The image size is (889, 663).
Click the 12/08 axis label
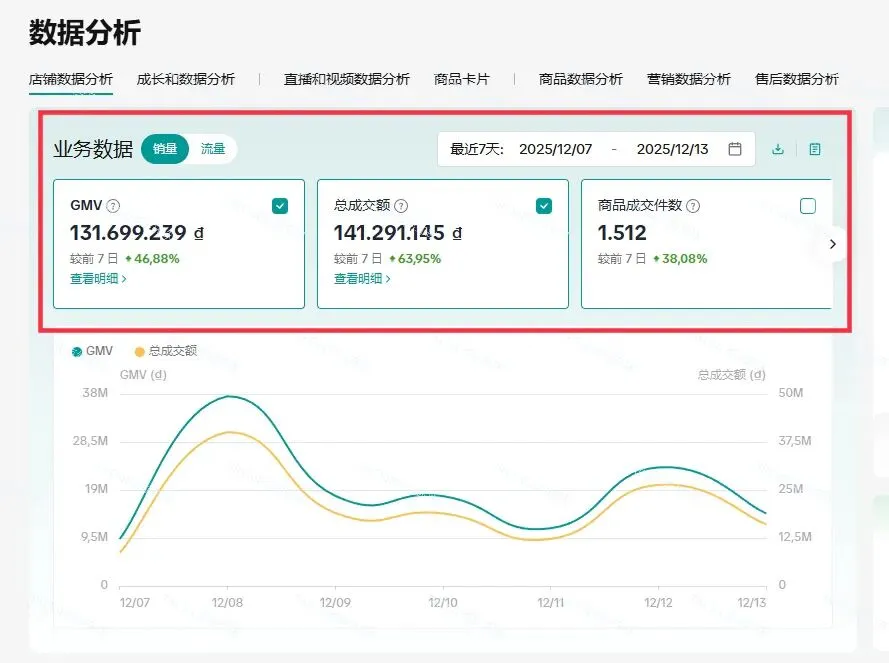227,602
